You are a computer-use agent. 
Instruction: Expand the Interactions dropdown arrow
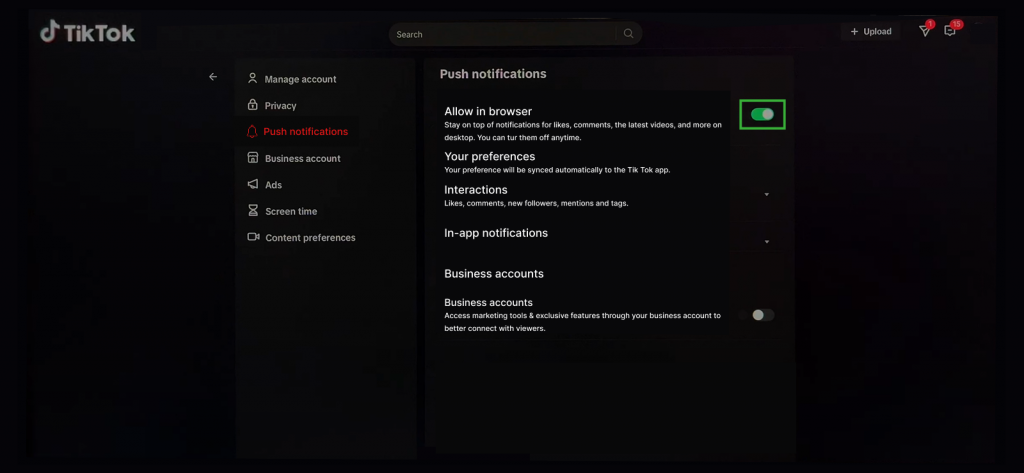[x=767, y=195]
